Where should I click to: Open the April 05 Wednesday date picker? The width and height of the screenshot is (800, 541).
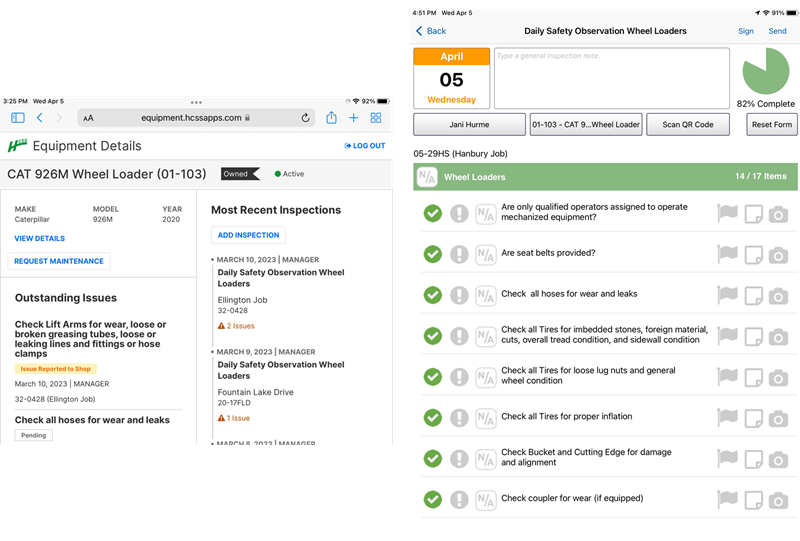point(452,78)
